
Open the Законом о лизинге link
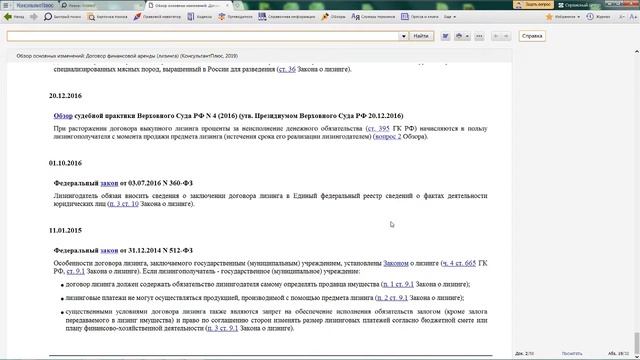coord(396,263)
